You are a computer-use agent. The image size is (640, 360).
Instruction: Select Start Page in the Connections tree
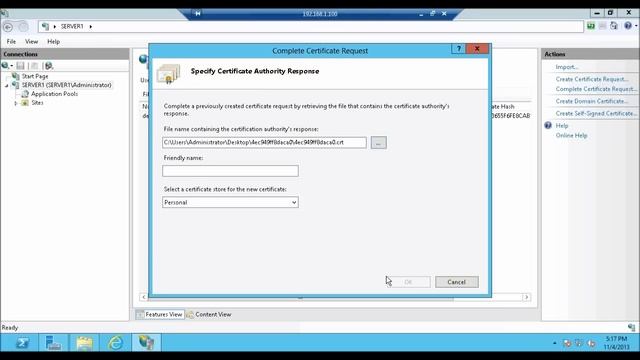pos(35,76)
